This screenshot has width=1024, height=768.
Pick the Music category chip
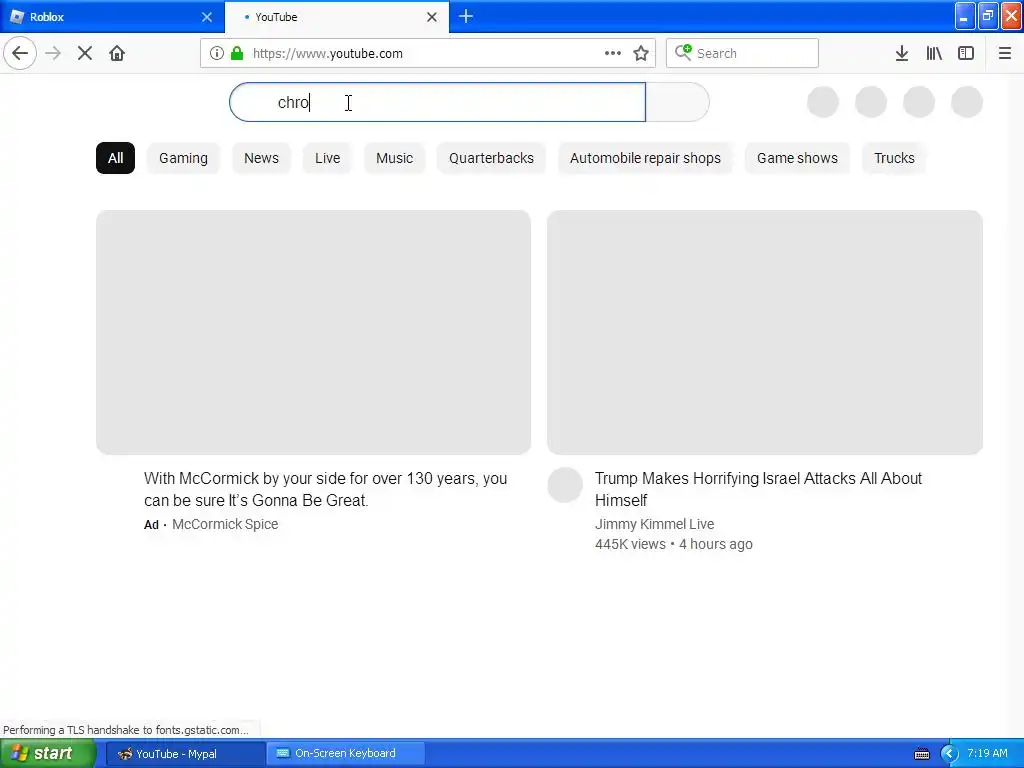[x=394, y=158]
